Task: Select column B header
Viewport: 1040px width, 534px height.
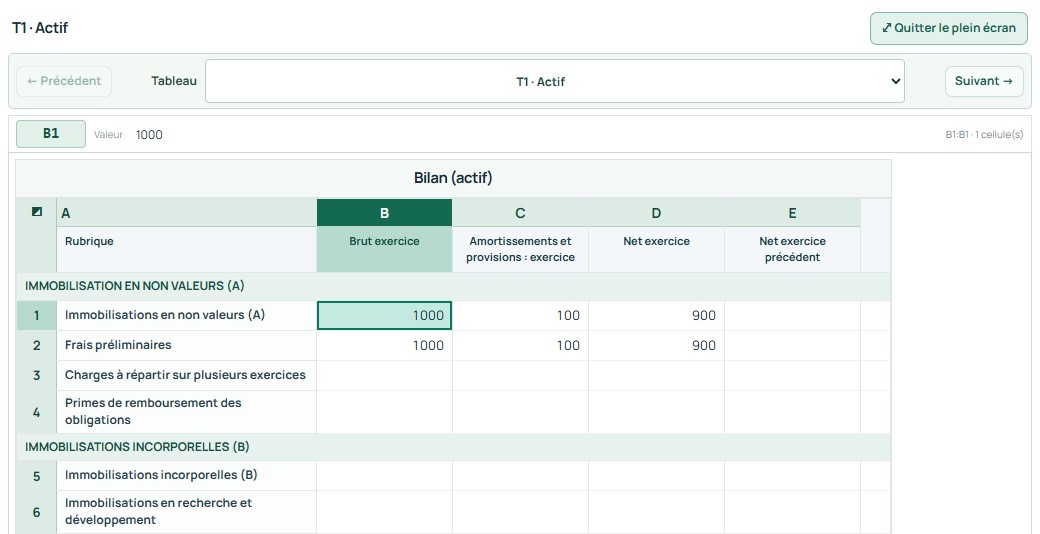Action: point(384,213)
